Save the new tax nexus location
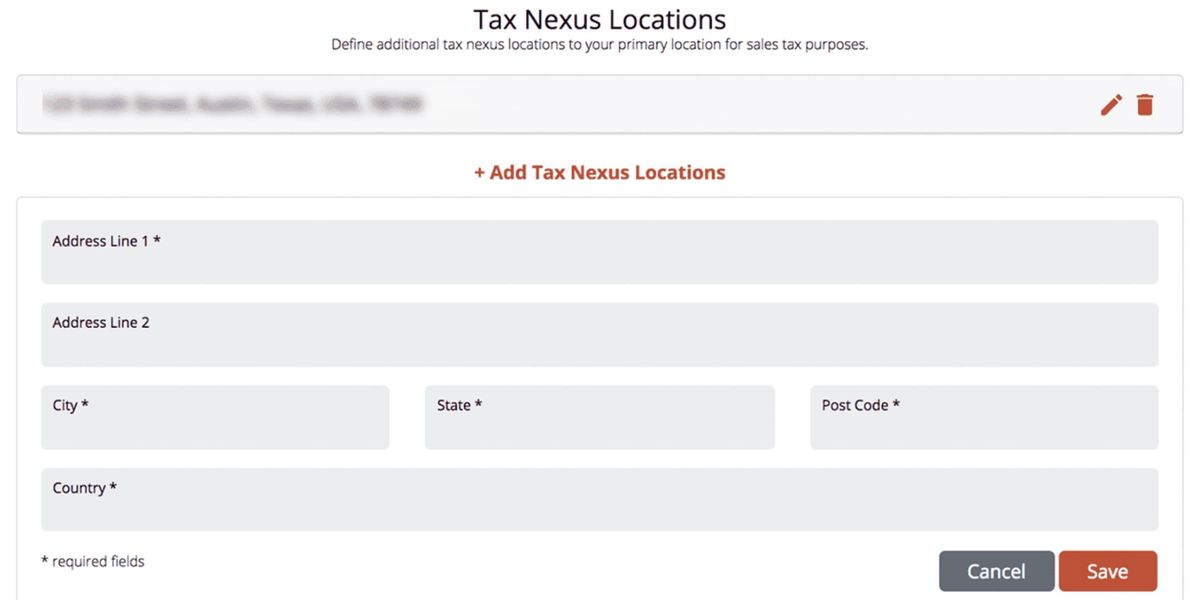This screenshot has width=1200, height=600. coord(1107,571)
